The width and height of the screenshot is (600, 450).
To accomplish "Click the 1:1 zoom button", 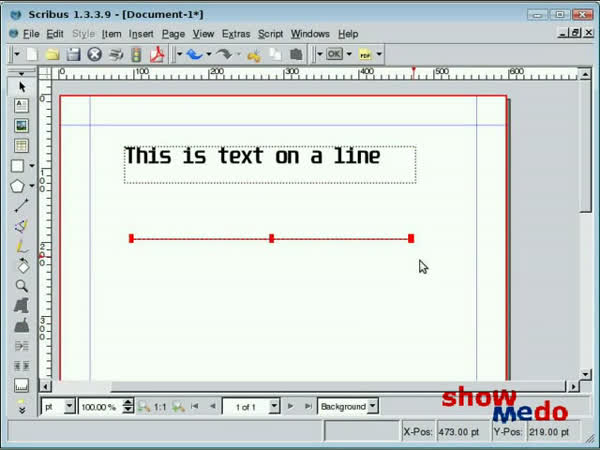I will click(160, 407).
